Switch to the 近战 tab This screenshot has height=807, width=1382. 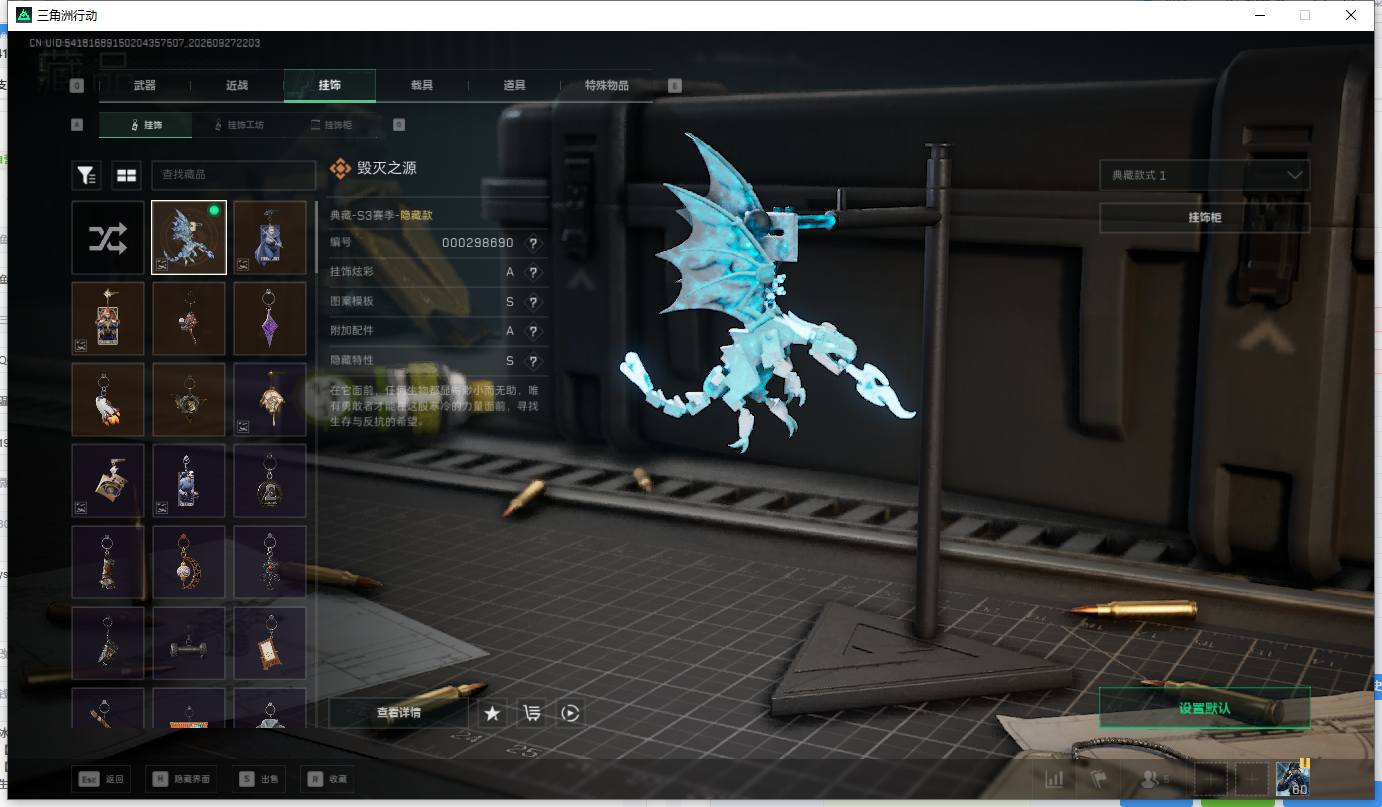[x=237, y=86]
